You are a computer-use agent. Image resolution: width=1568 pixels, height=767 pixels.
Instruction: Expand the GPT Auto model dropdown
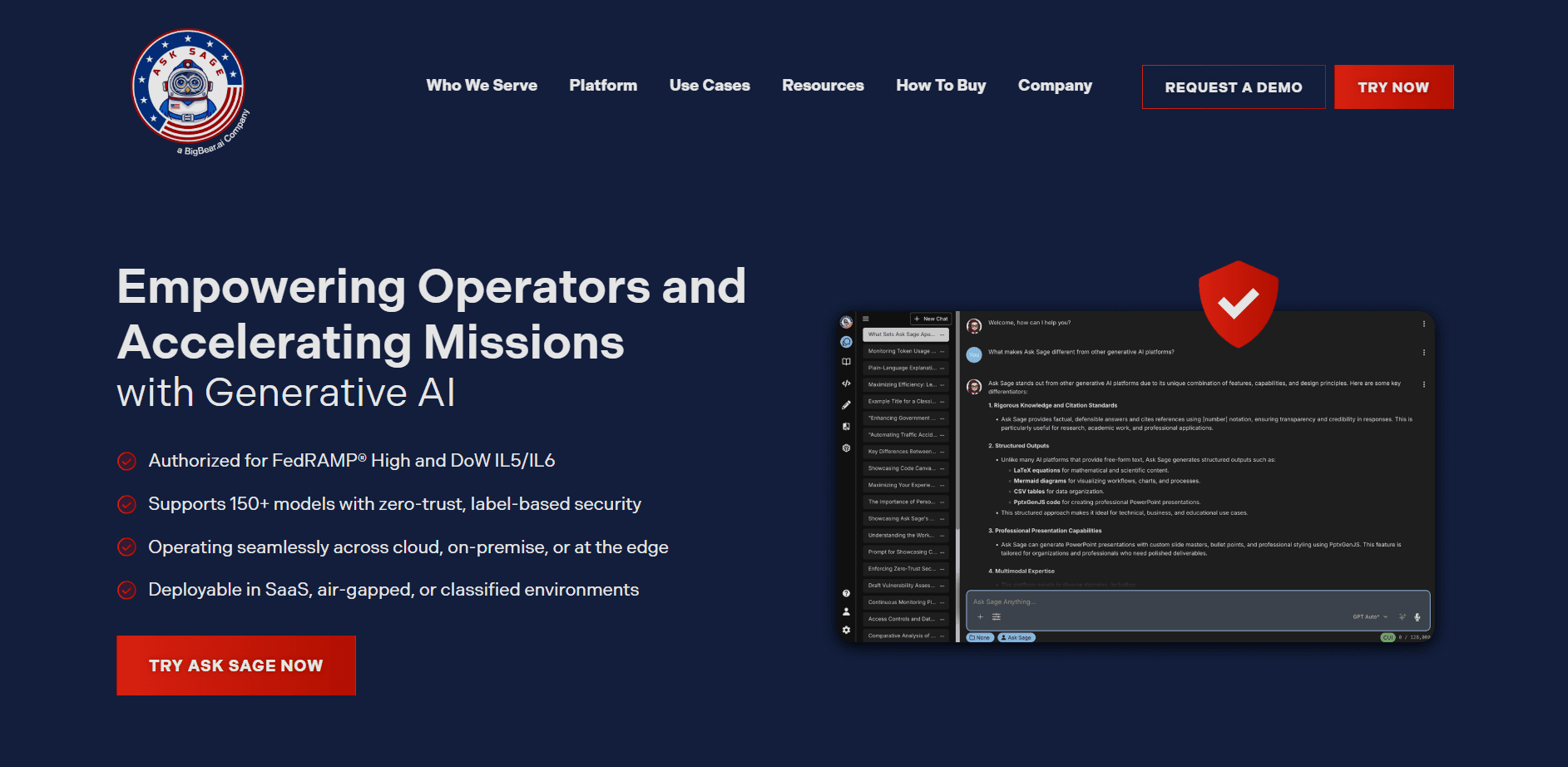1370,617
